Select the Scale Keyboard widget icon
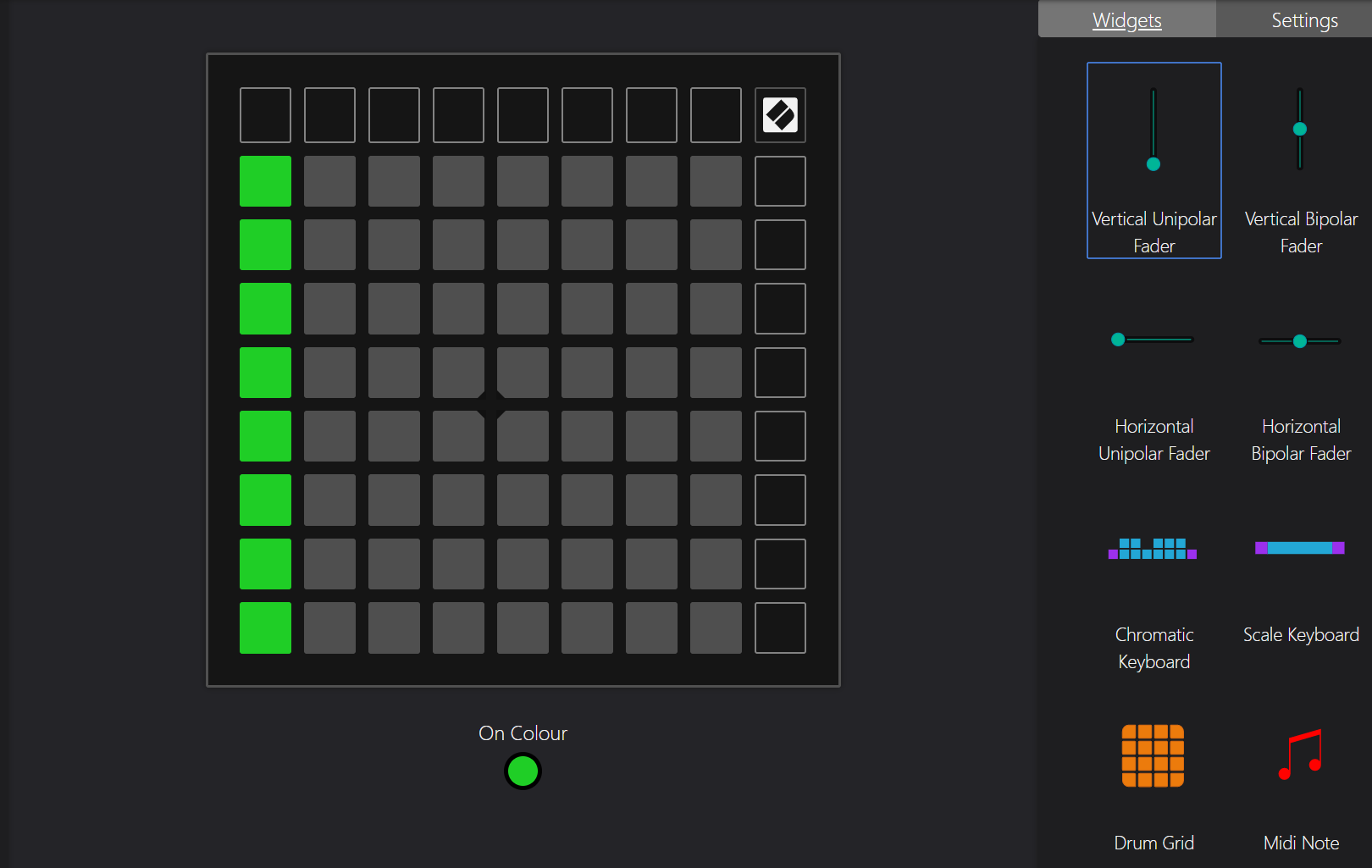 (1299, 548)
